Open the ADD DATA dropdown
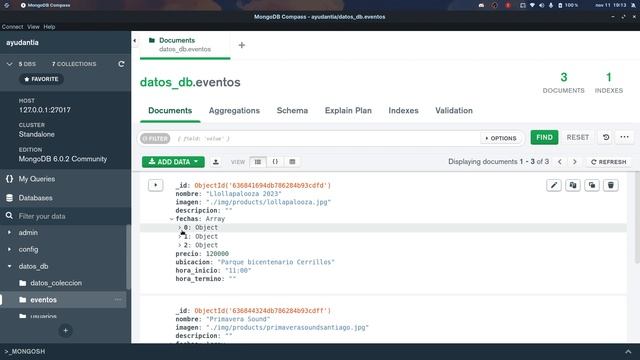Image resolution: width=640 pixels, height=360 pixels. [173, 162]
